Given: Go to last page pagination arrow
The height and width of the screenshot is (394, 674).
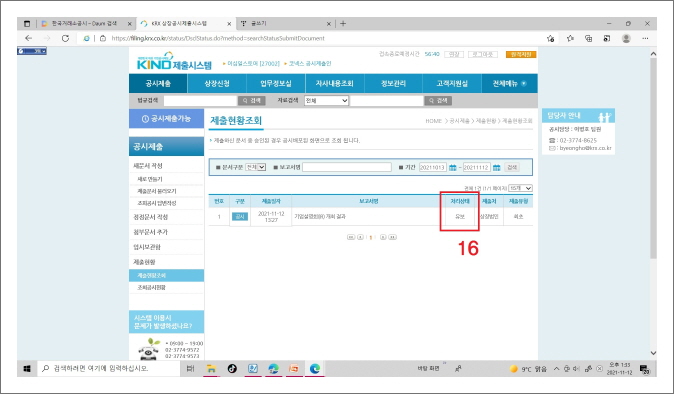Looking at the screenshot, I should [392, 237].
